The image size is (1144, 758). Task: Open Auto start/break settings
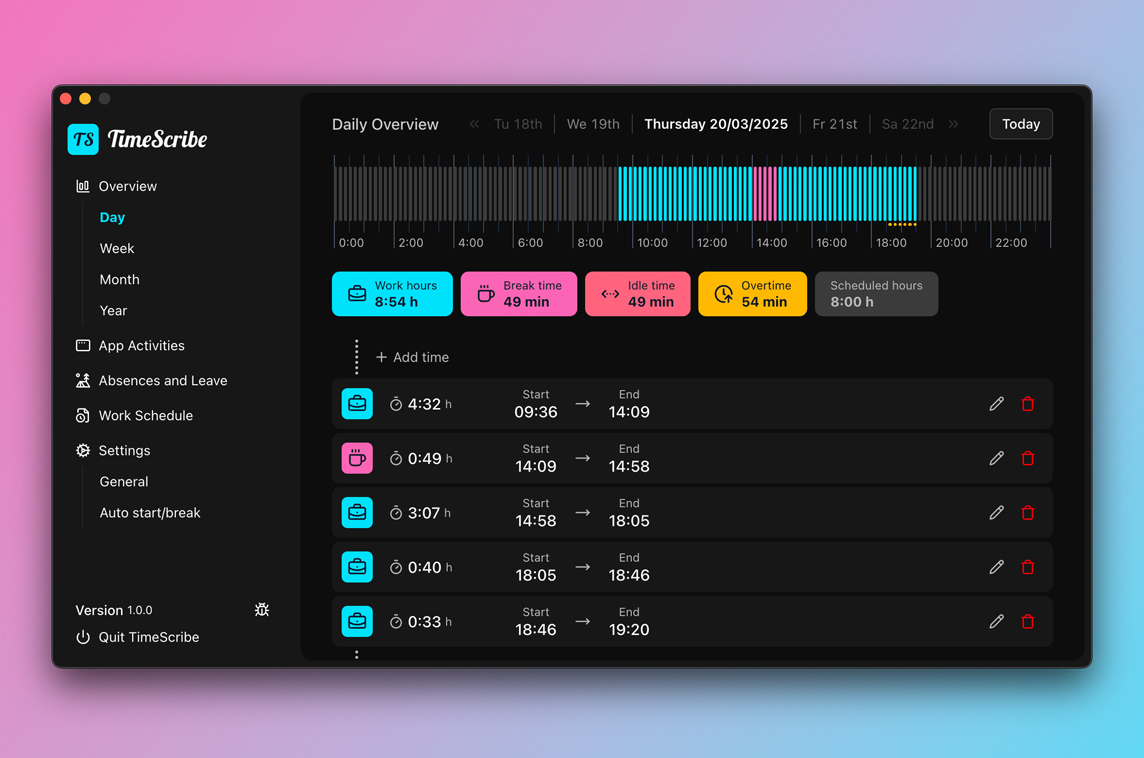(150, 513)
